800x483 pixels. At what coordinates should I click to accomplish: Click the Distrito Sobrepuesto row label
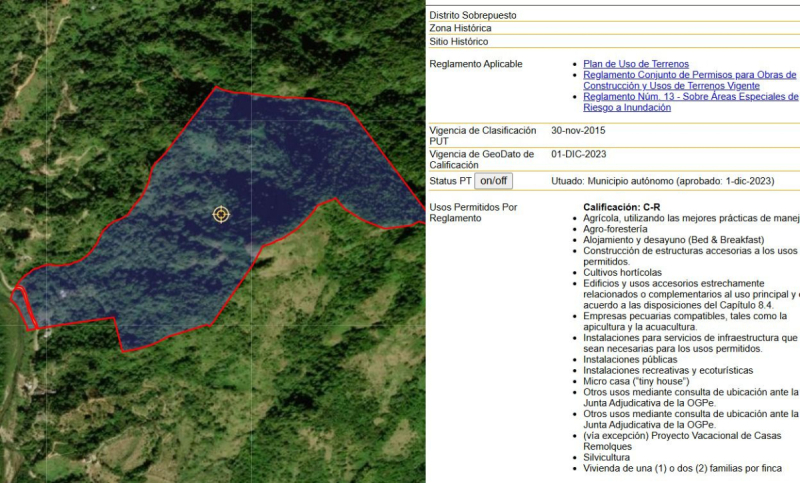coord(473,15)
